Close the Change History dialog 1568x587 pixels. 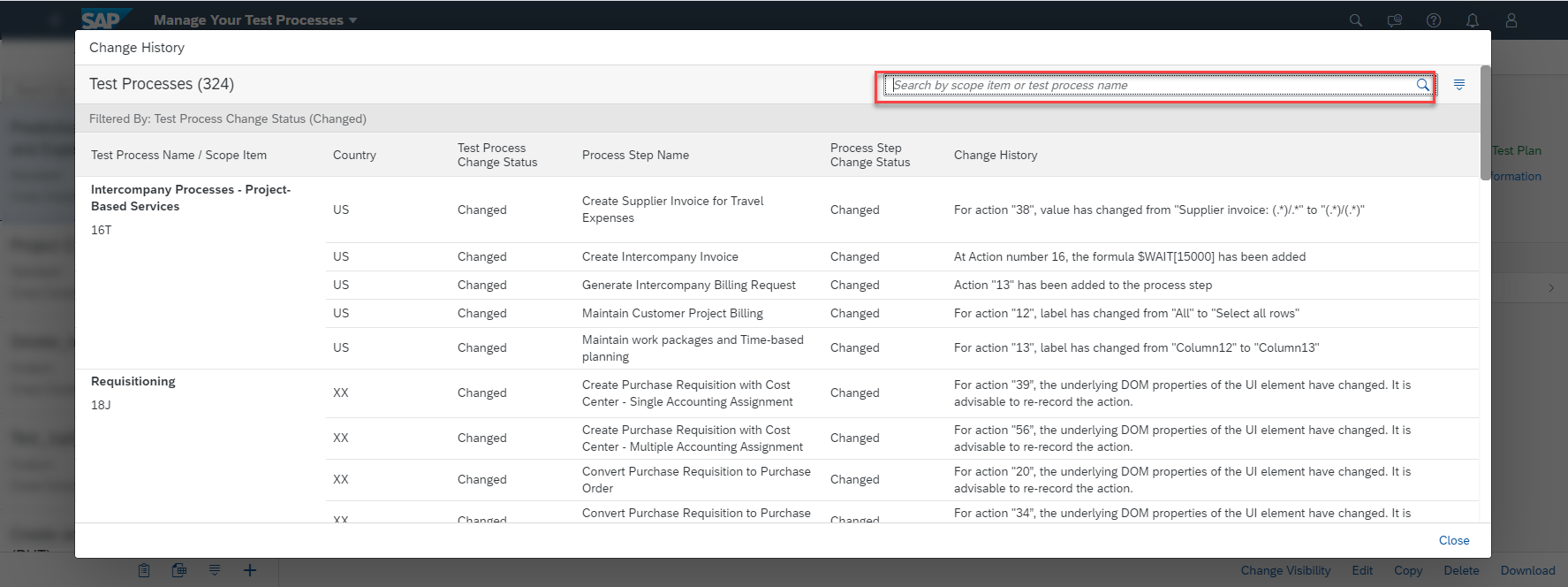[1454, 540]
